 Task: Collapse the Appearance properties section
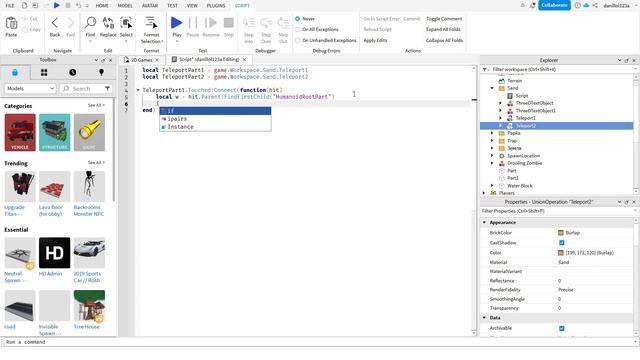pyautogui.click(x=484, y=222)
